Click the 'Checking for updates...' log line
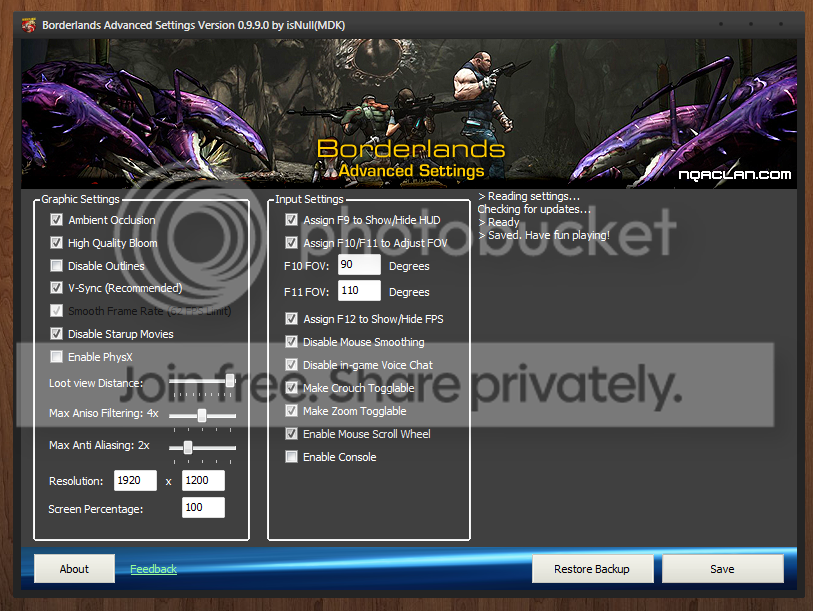This screenshot has height=611, width=813. click(534, 209)
